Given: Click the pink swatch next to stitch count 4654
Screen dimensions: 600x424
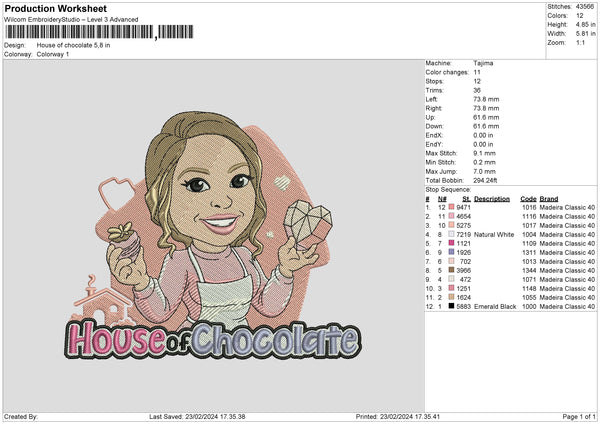Looking at the screenshot, I should pyautogui.click(x=452, y=216).
